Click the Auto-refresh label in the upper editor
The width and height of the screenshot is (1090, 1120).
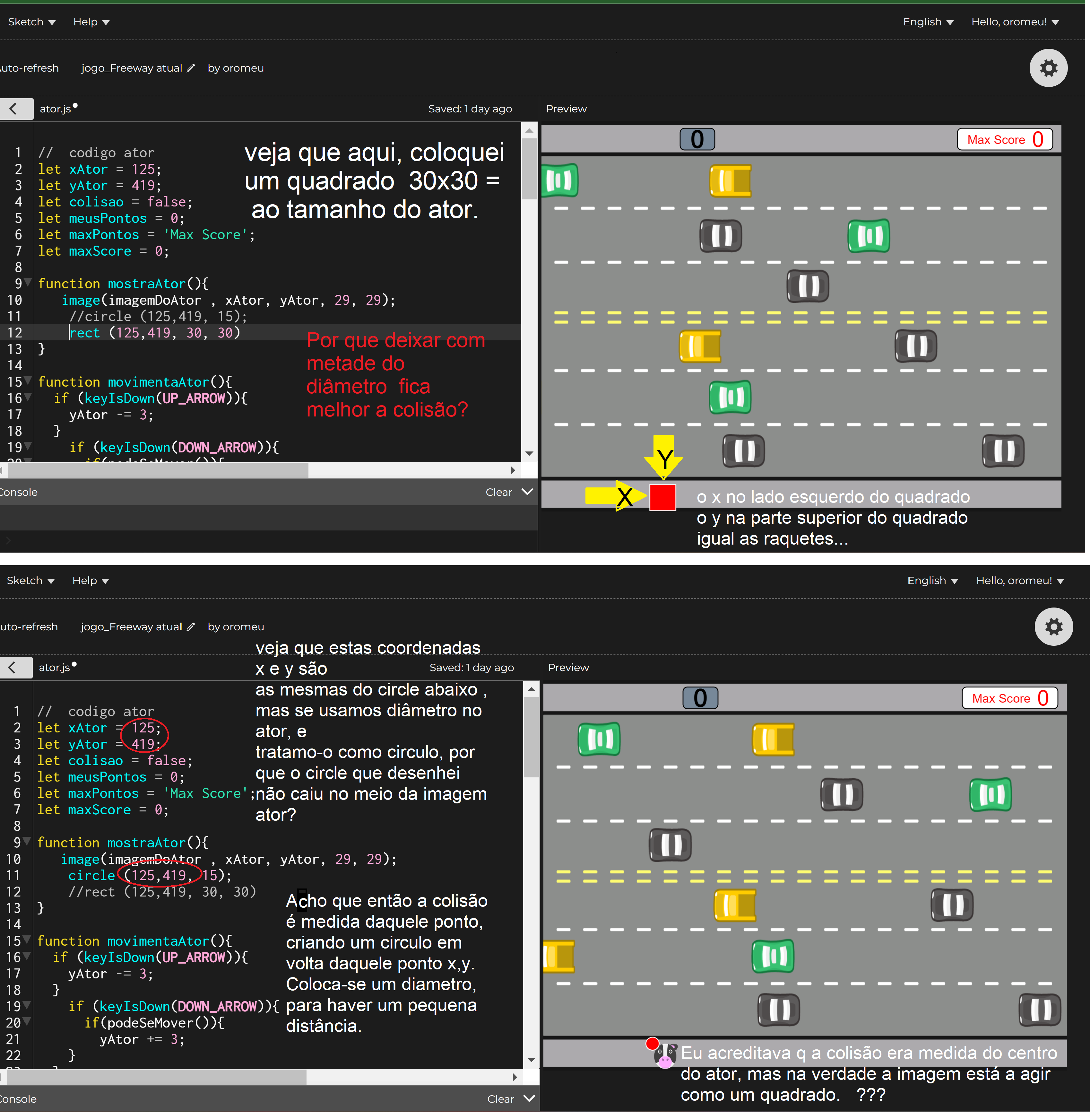(x=29, y=68)
